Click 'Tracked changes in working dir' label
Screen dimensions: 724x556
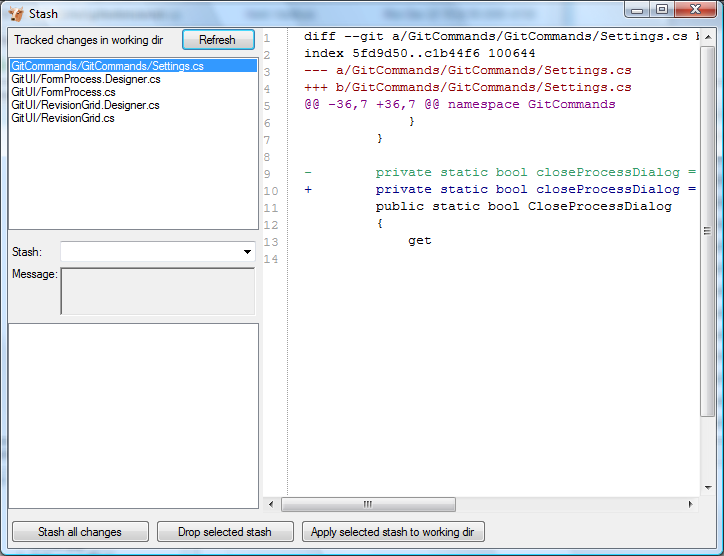(88, 40)
